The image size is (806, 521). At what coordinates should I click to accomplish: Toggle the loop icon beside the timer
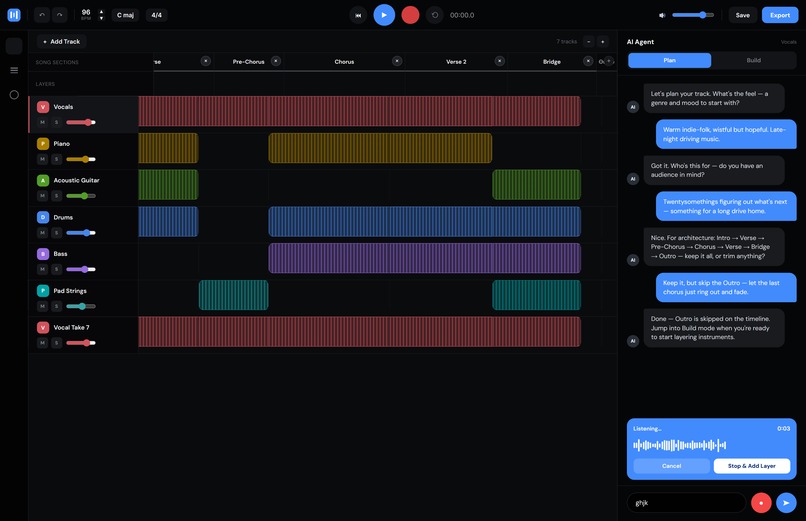435,15
